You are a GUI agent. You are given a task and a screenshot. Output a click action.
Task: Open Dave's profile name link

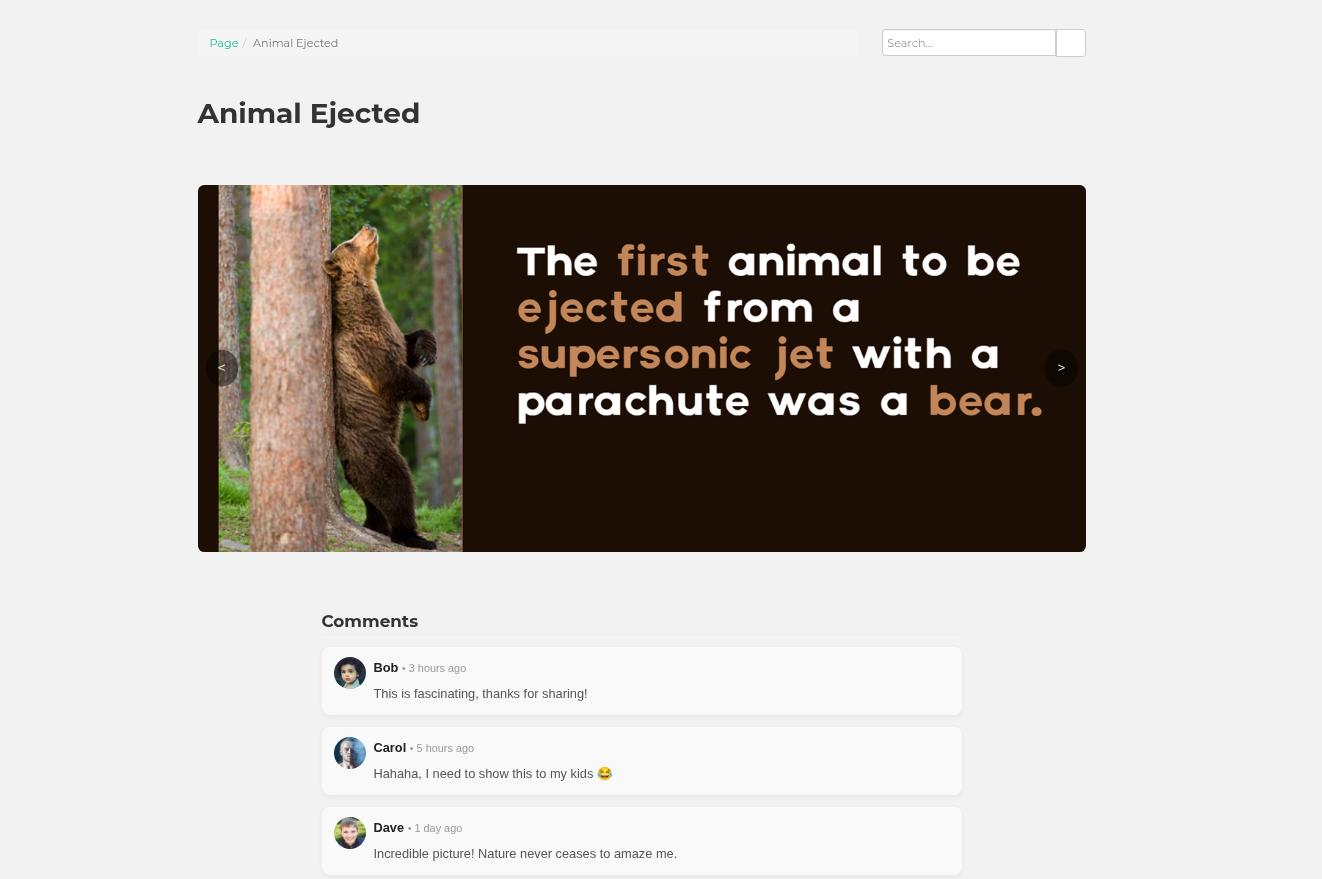(x=389, y=827)
